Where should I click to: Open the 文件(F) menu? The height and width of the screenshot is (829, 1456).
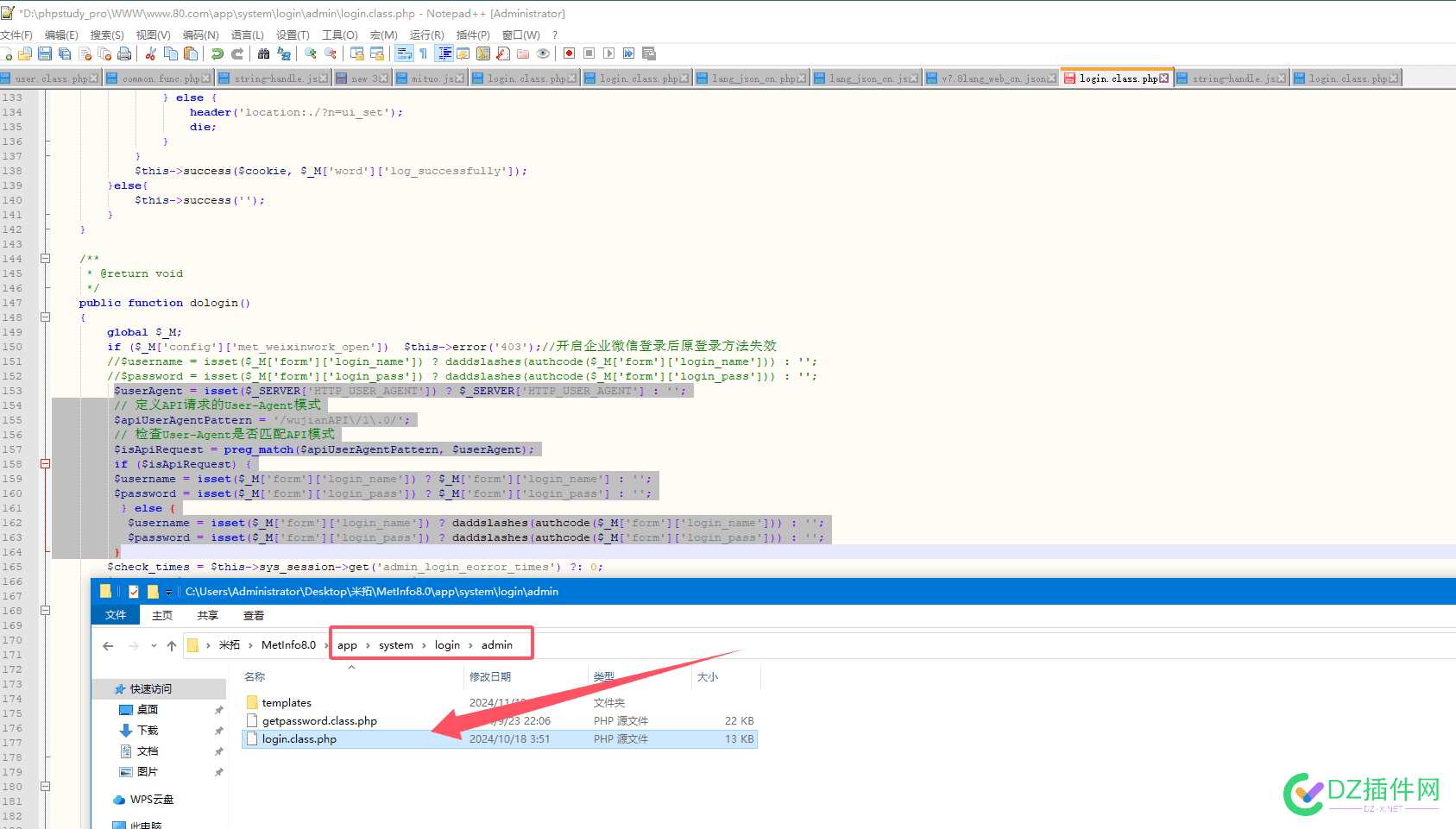(16, 35)
